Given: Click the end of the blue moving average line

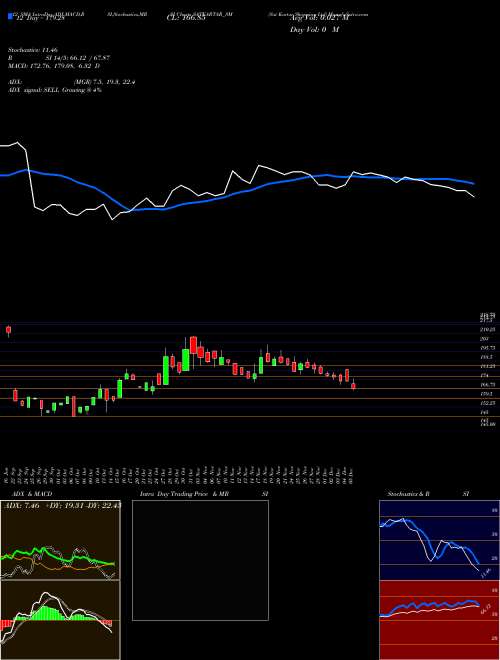Looking at the screenshot, I should pyautogui.click(x=474, y=184).
